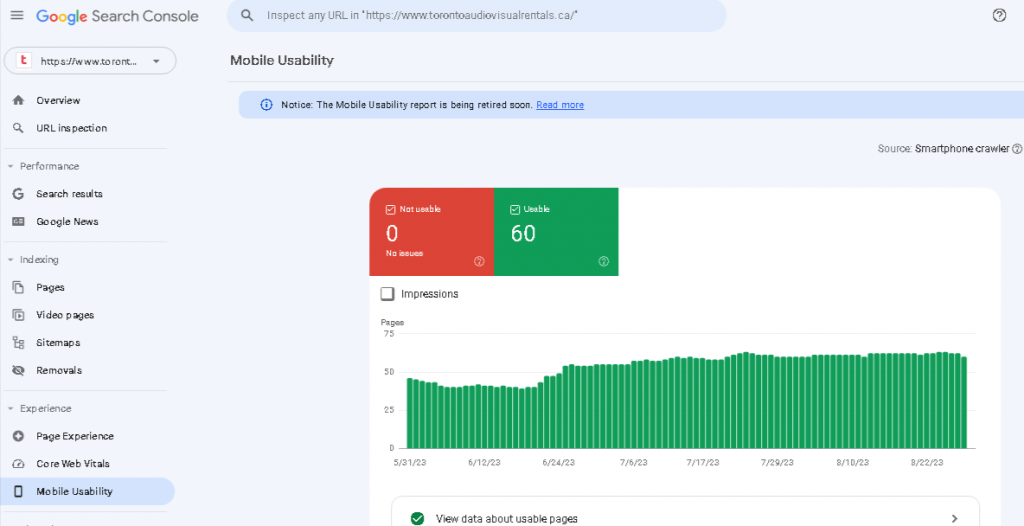
Task: Click the Core Web Vitals gauge icon
Action: [18, 464]
